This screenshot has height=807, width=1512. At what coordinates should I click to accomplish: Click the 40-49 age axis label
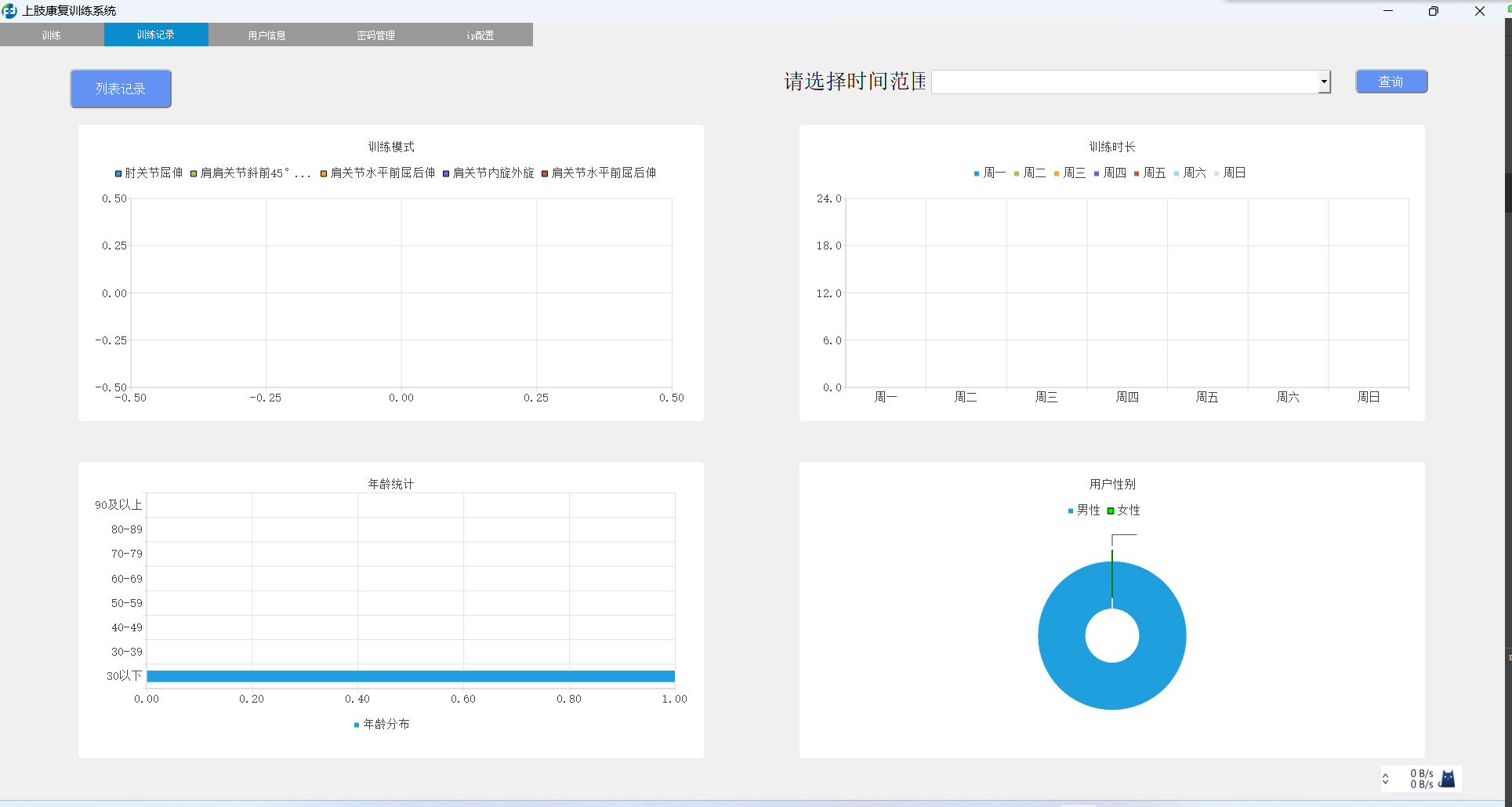127,628
